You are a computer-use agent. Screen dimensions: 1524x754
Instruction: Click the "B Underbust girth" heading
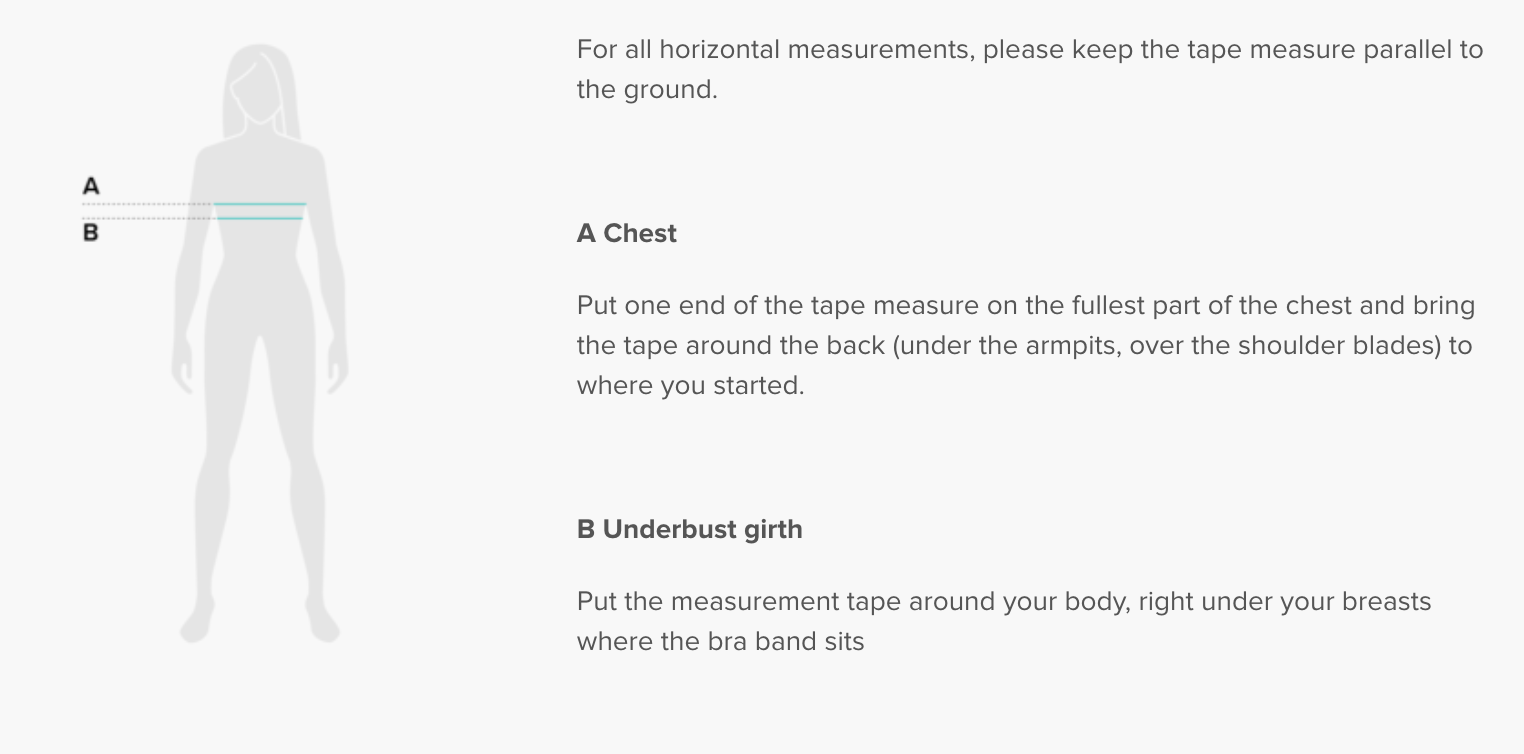pyautogui.click(x=689, y=529)
